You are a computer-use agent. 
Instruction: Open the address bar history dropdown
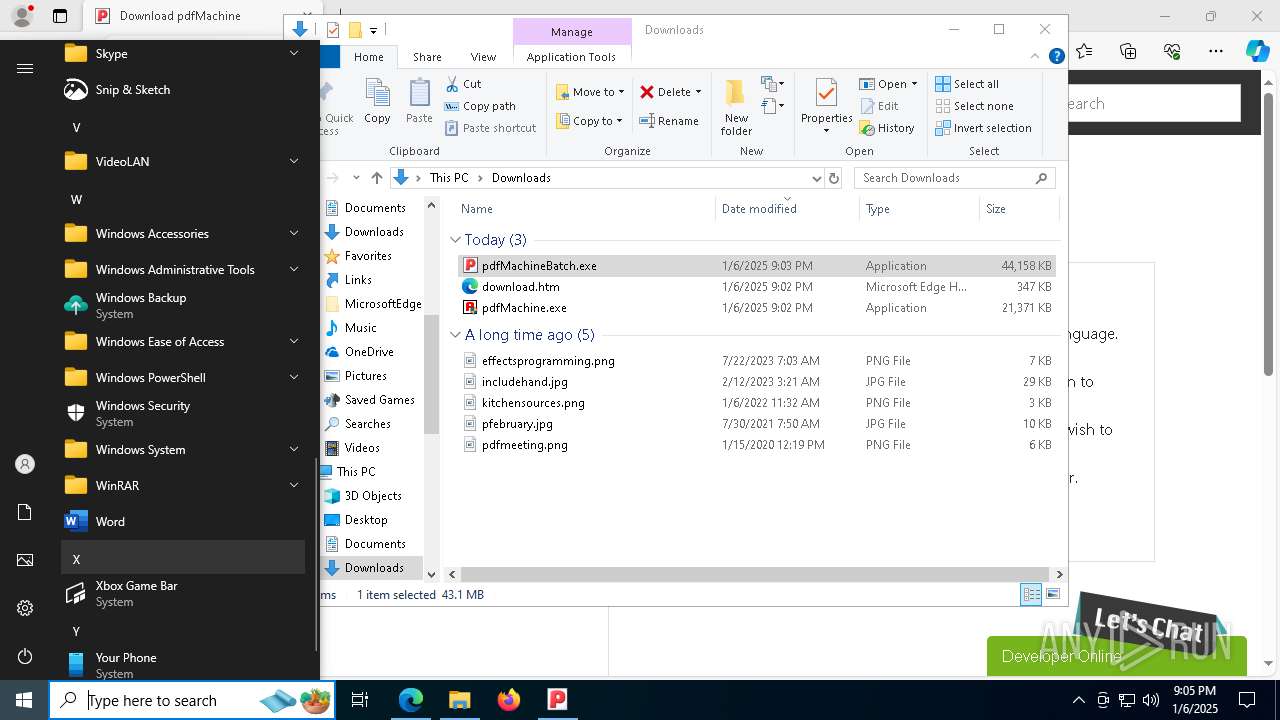(816, 178)
